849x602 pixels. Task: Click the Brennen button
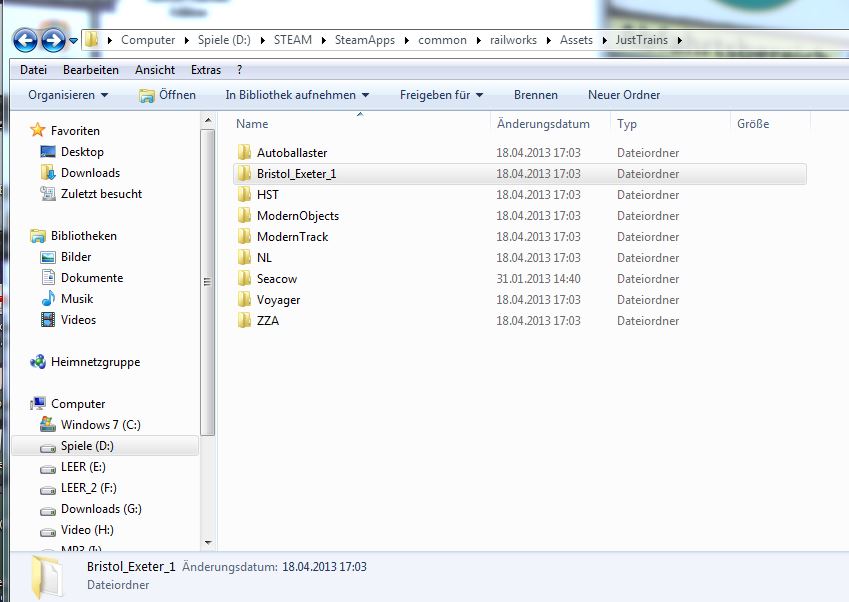tap(535, 95)
